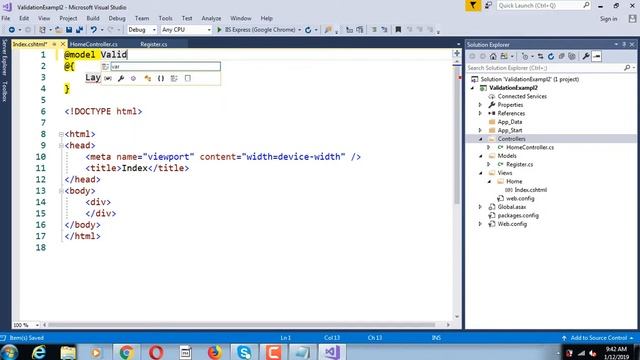Click the Visual Studio taskbar icon
This screenshot has width=640, height=360.
332,352
